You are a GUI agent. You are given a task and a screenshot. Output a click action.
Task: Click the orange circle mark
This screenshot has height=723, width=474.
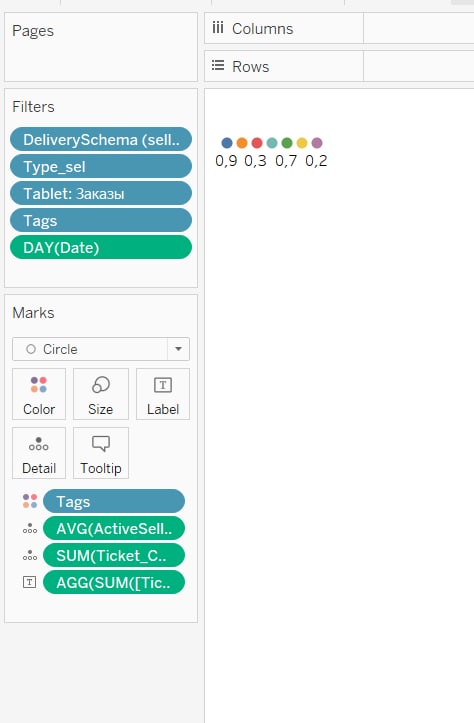242,143
